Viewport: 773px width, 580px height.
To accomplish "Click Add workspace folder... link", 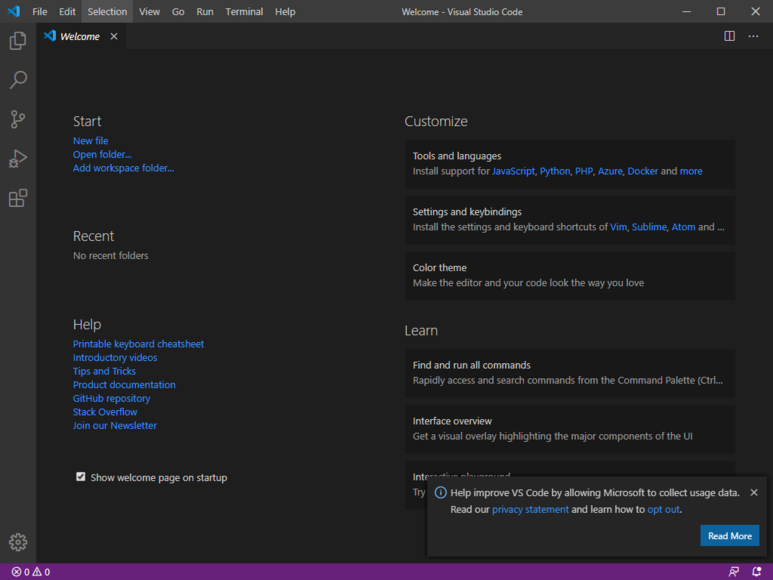I will point(123,168).
